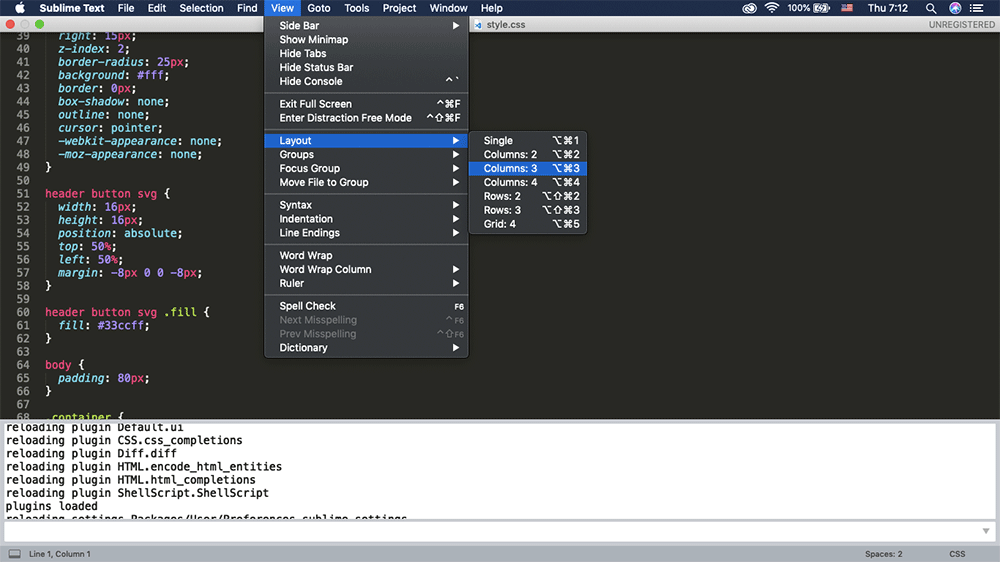Toggle Show Minimap option

[366, 40]
